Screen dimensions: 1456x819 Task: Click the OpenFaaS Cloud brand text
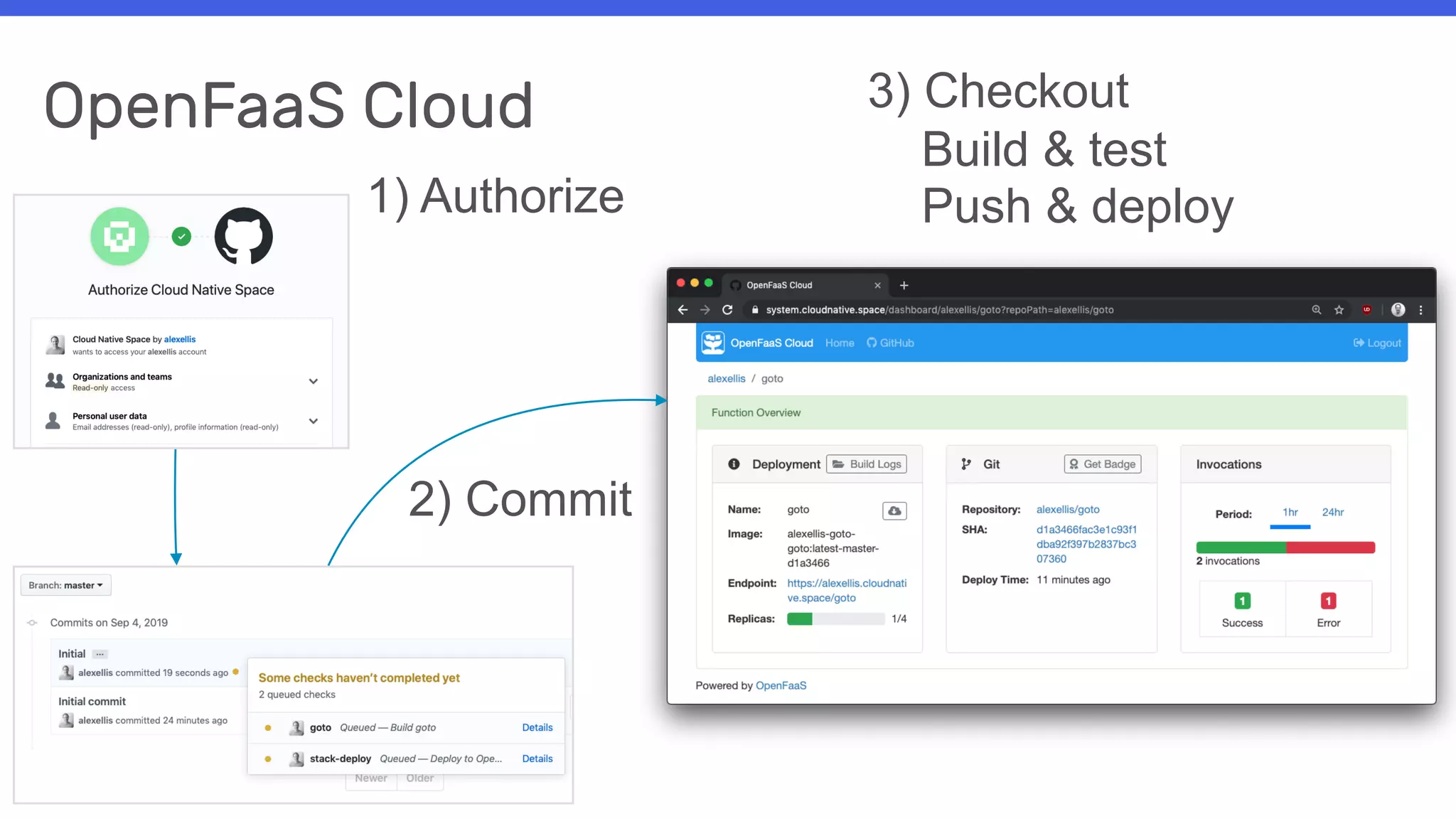pos(771,343)
